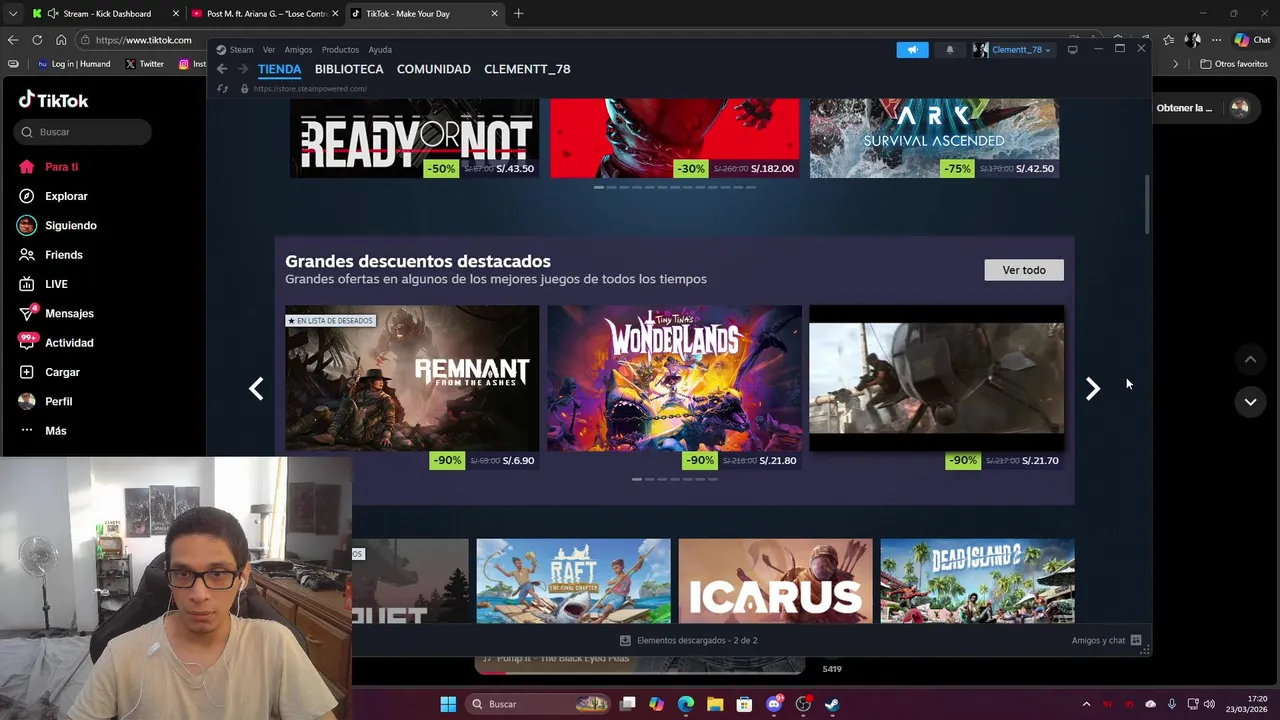Switch to Stream - Kick Dashboard tab
Viewport: 1280px width, 720px height.
coord(105,14)
